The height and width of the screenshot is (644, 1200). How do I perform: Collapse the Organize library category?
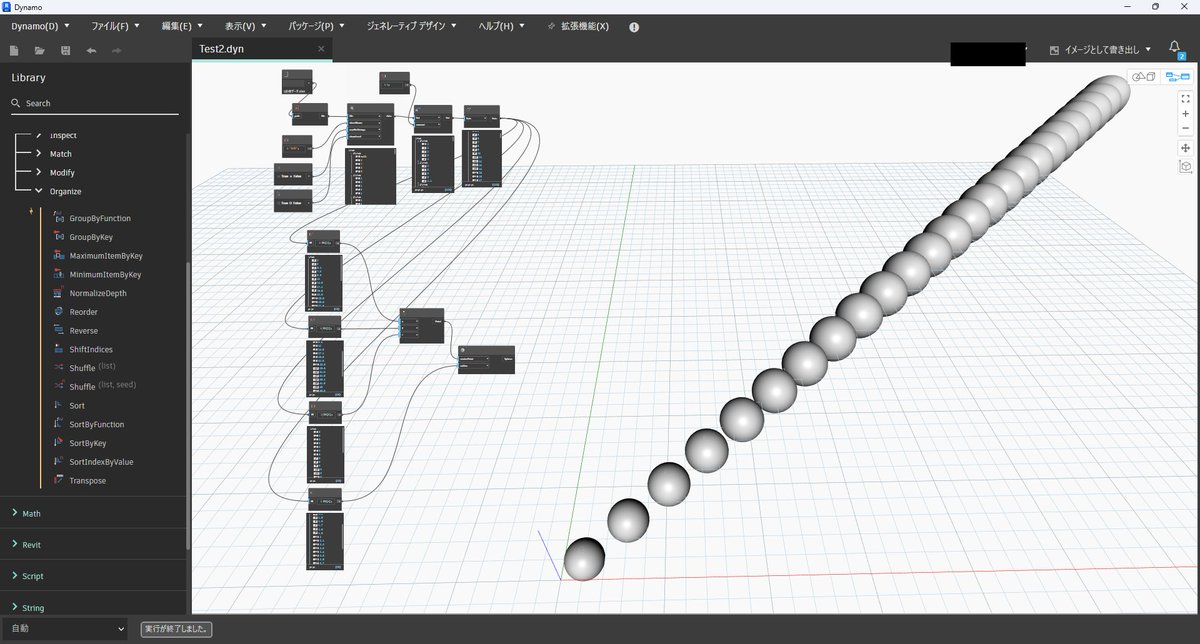[40, 191]
